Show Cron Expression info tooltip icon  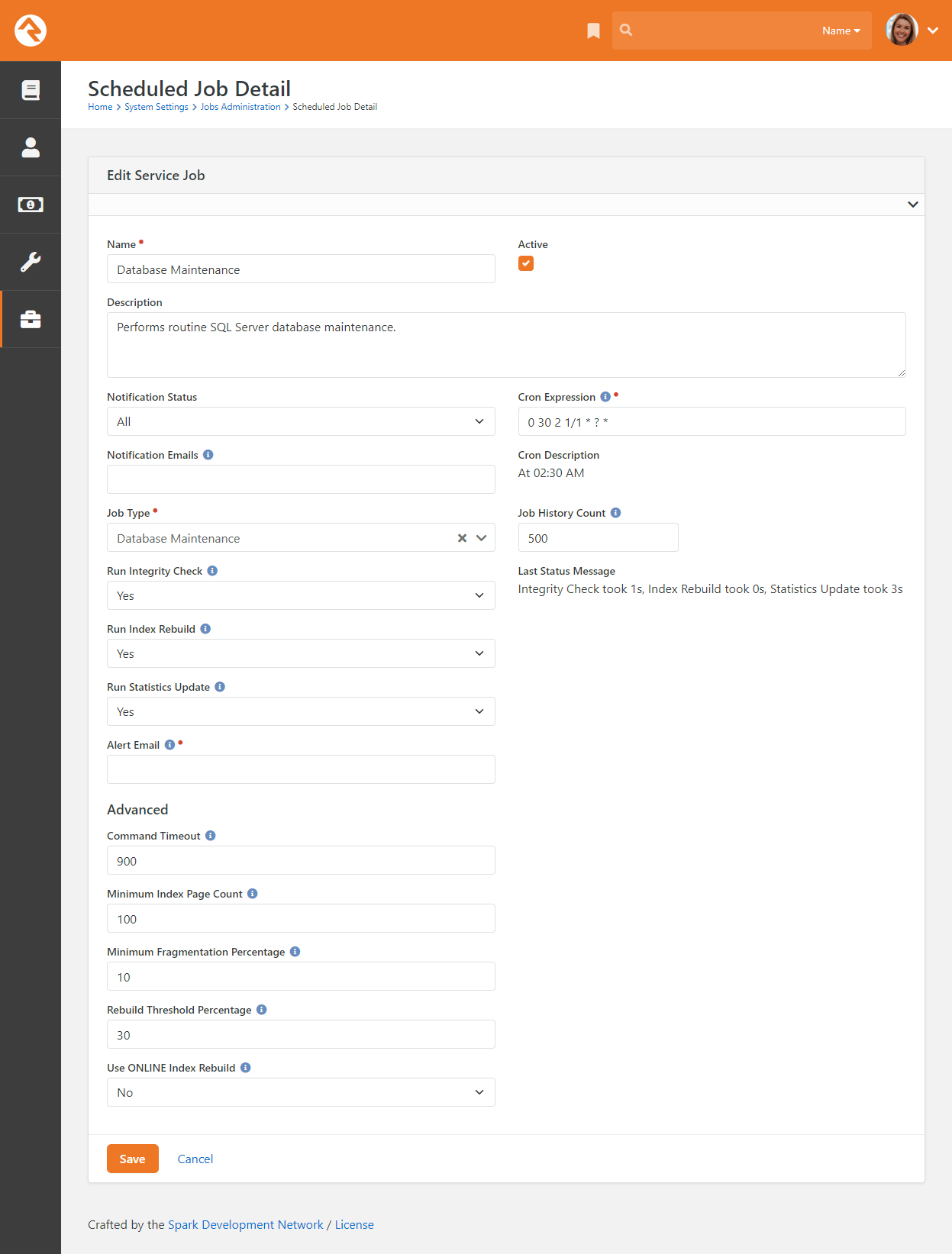(x=605, y=397)
